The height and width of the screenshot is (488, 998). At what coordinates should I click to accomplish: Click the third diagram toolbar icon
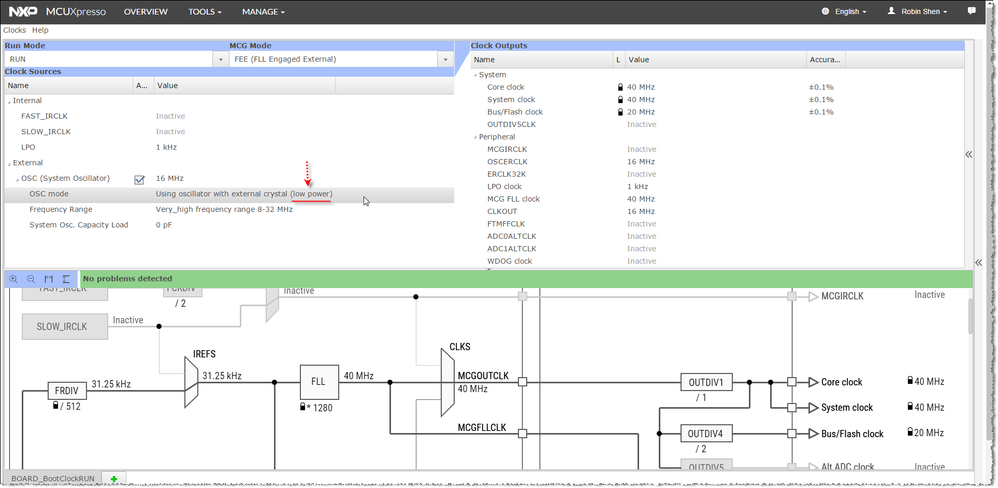(49, 279)
